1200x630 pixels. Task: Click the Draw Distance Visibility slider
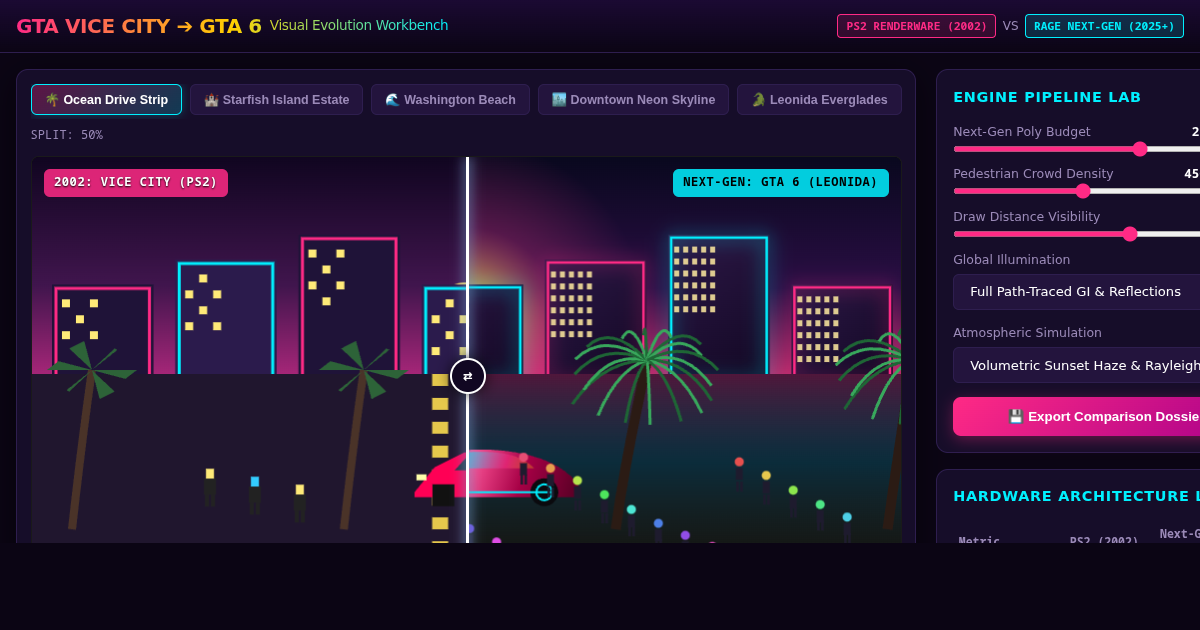click(x=1076, y=234)
